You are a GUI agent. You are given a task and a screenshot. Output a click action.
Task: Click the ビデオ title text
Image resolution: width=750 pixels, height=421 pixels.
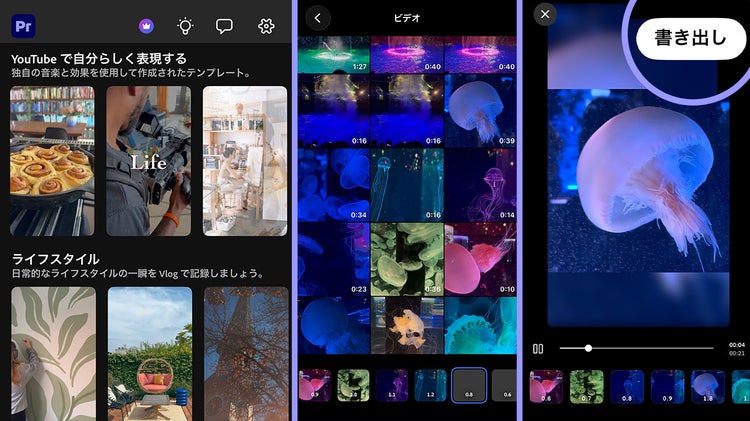click(407, 18)
